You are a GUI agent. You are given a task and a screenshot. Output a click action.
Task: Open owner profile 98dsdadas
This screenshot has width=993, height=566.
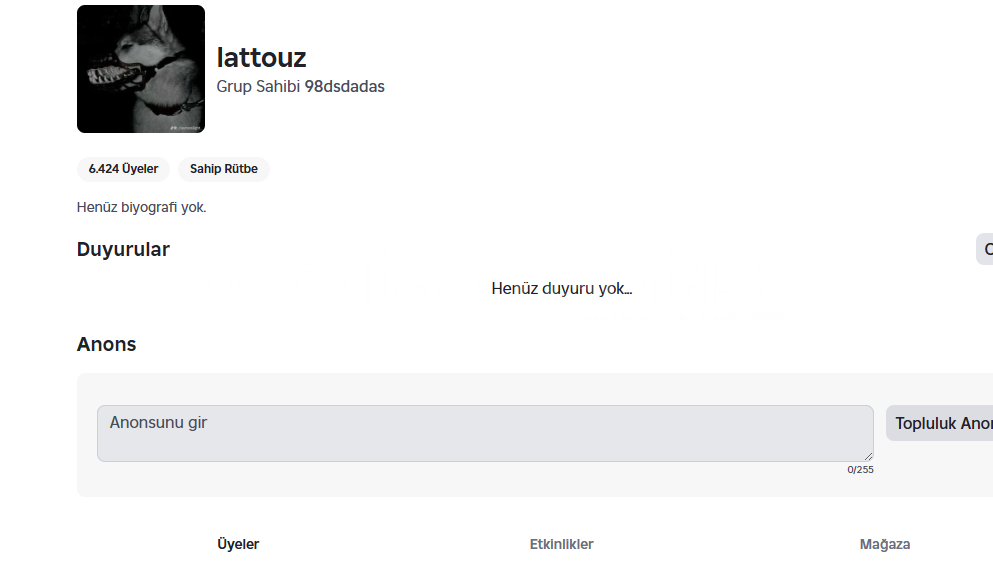345,87
